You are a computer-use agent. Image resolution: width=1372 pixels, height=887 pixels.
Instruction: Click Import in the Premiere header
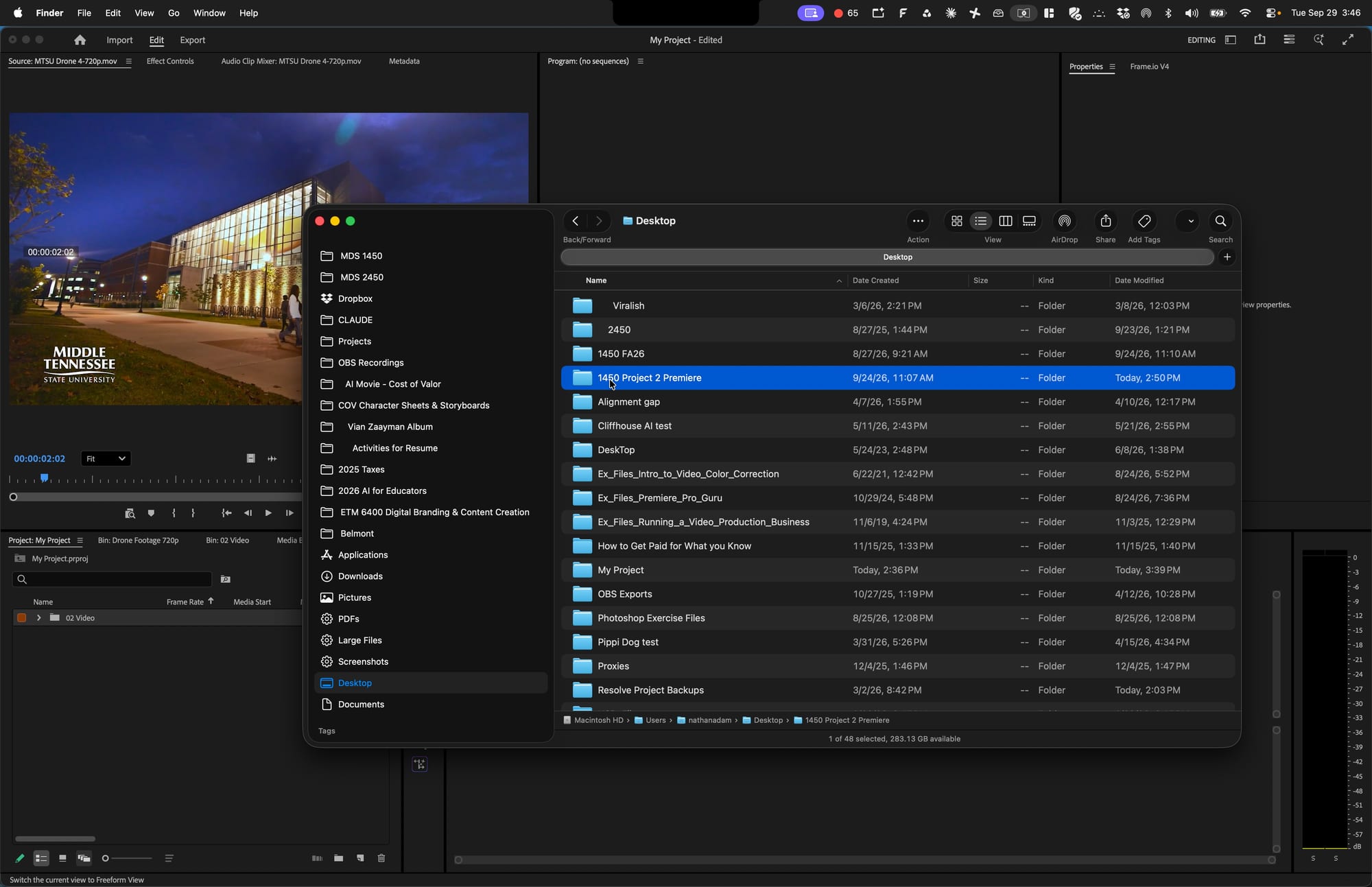(119, 40)
